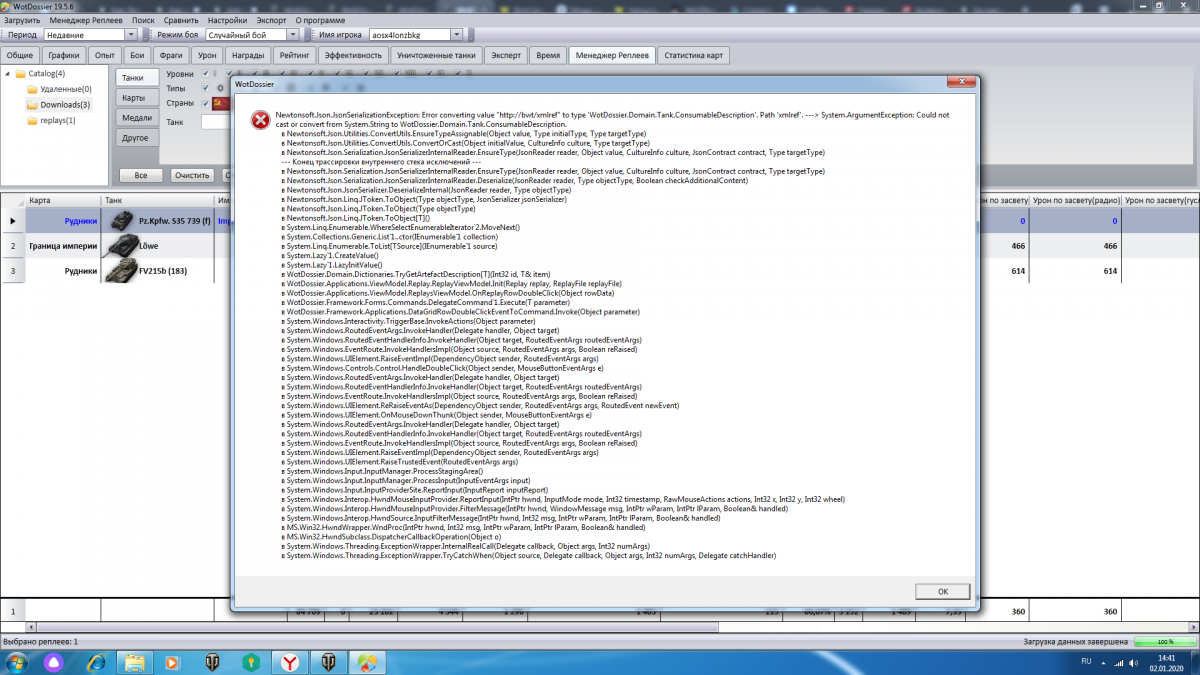Switch to the Статистика карт tab
Image resolution: width=1200 pixels, height=675 pixels.
(694, 55)
